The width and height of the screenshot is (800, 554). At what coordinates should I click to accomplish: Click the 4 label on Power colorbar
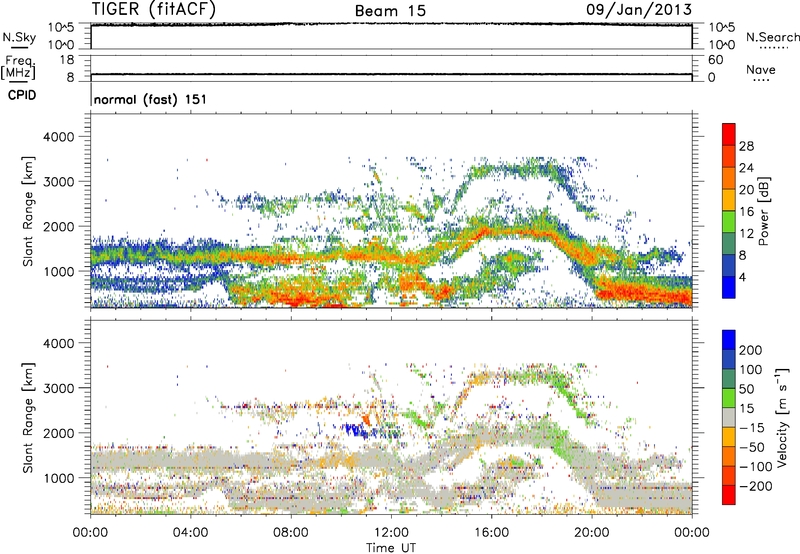coord(743,277)
